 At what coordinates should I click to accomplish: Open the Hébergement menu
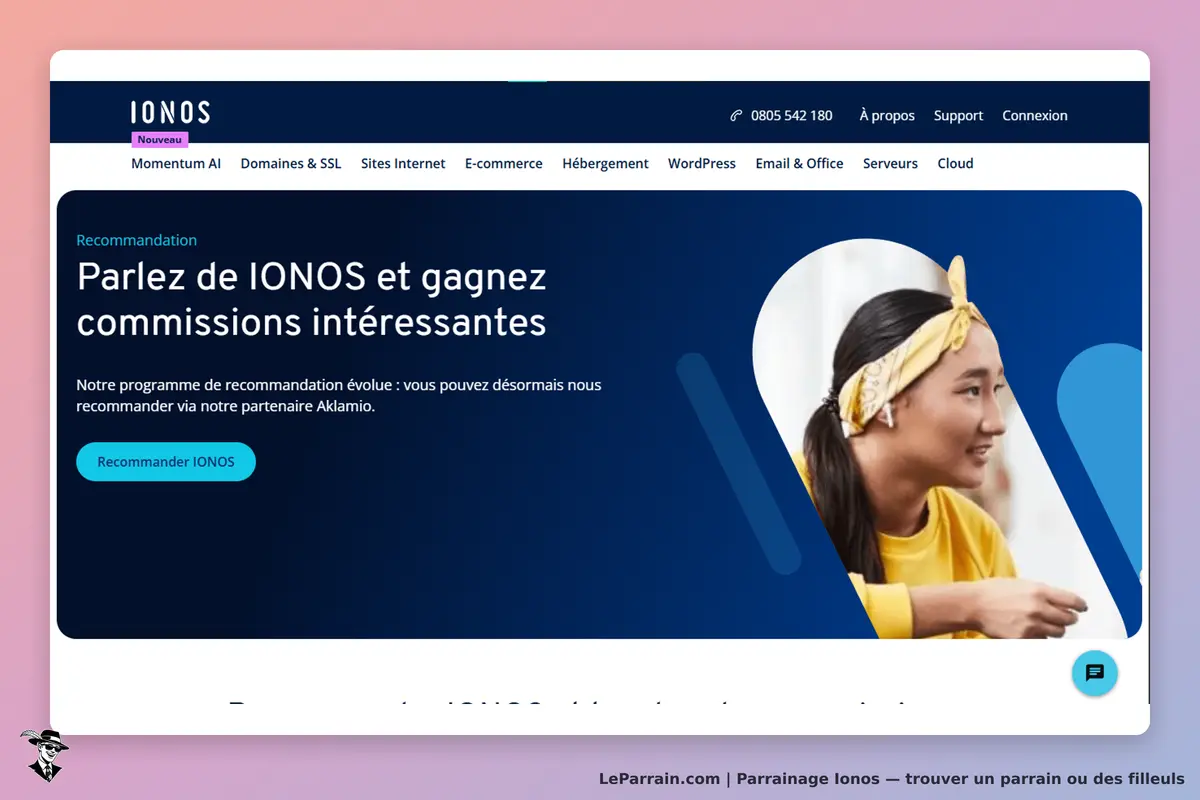click(605, 163)
